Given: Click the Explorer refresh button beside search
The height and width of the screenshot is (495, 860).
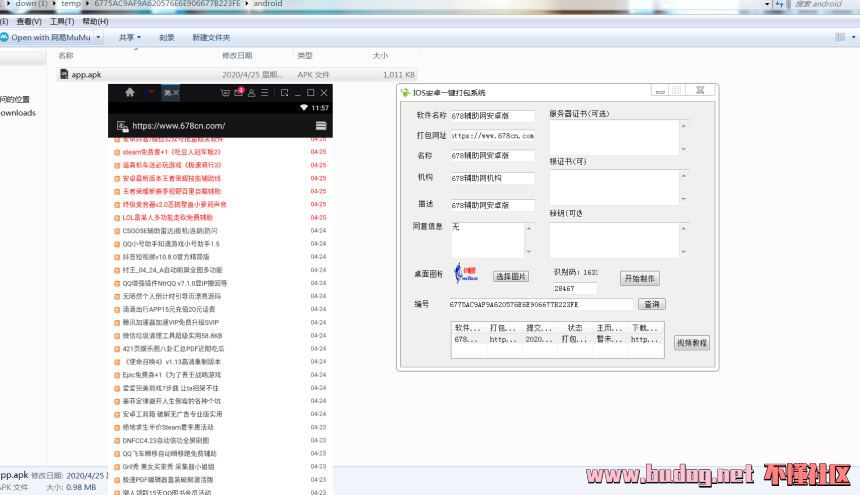Looking at the screenshot, I should pyautogui.click(x=779, y=4).
